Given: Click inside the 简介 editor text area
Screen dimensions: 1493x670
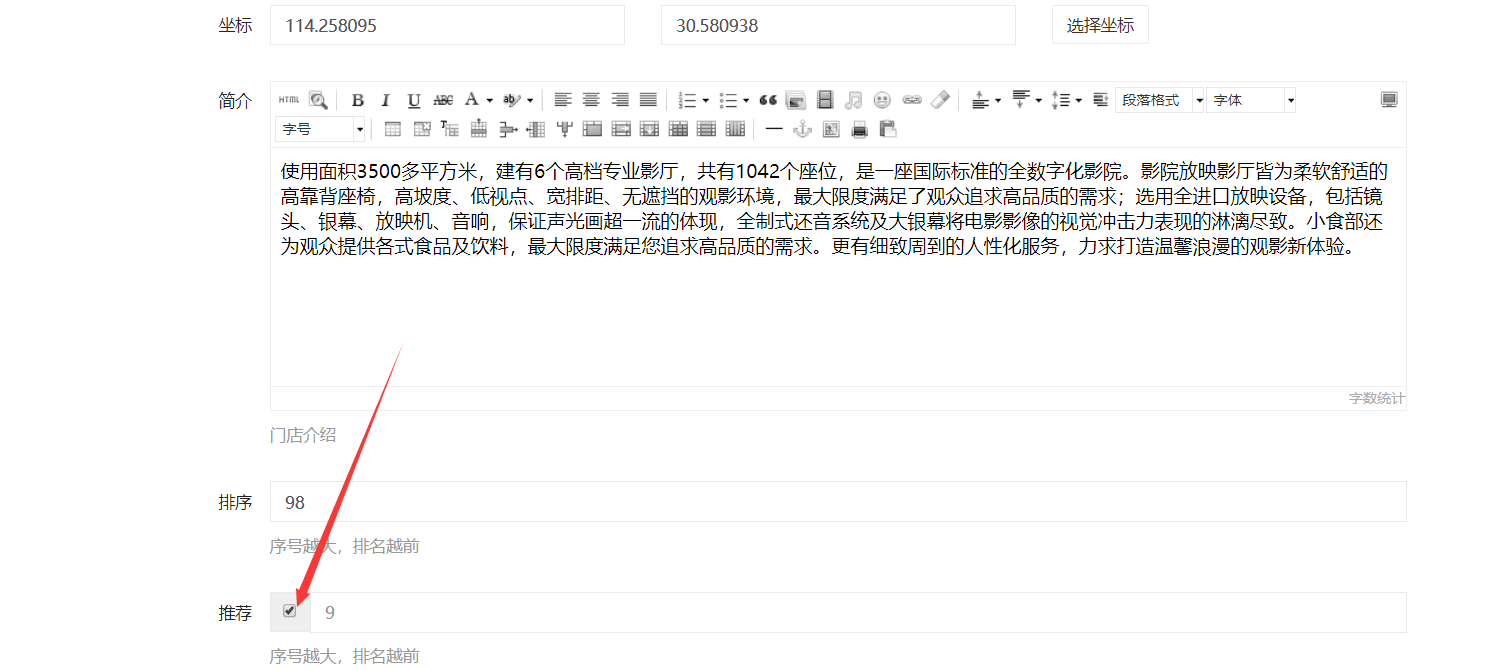Looking at the screenshot, I should (838, 267).
